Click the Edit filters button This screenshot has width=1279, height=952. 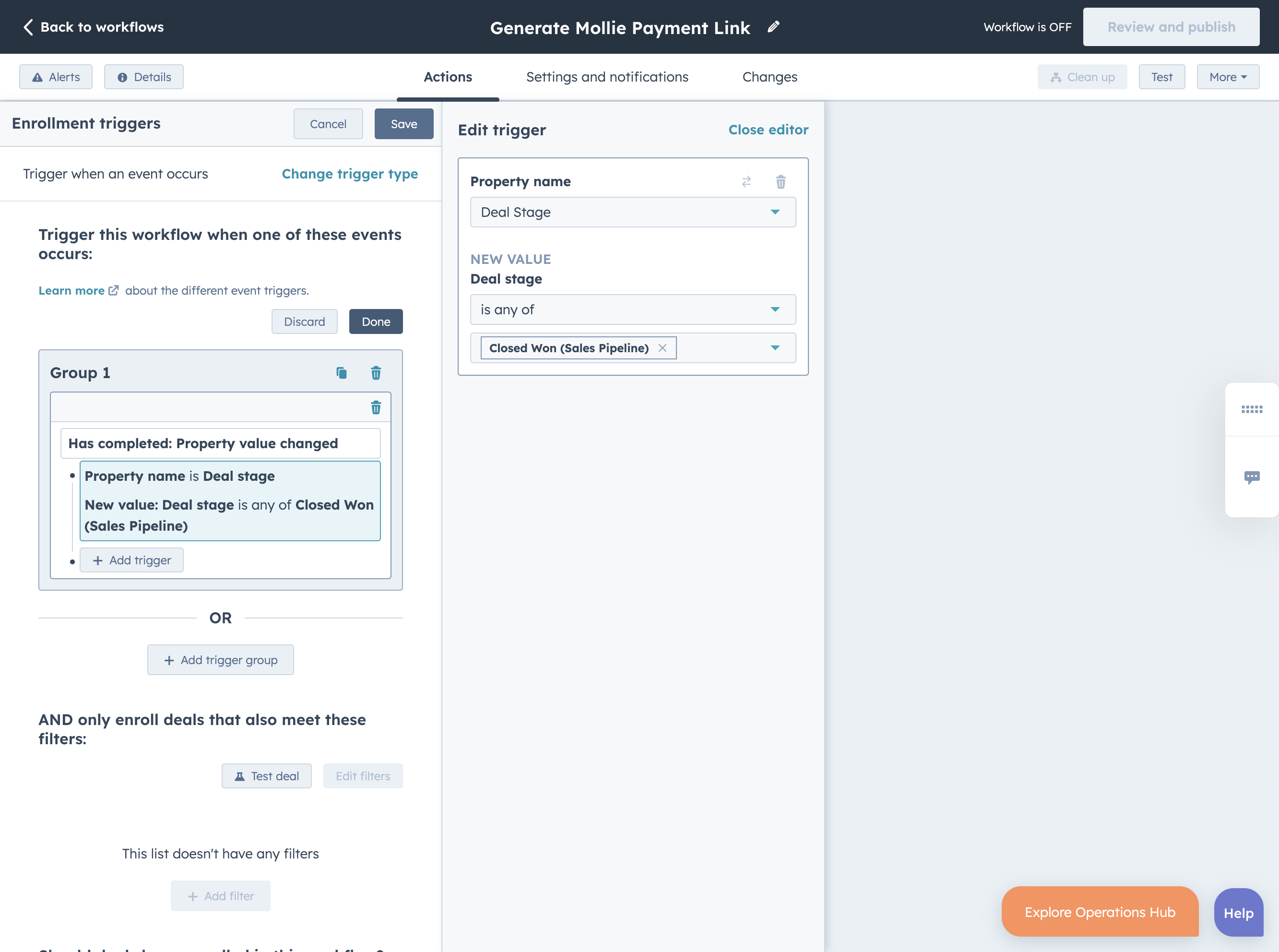[362, 776]
